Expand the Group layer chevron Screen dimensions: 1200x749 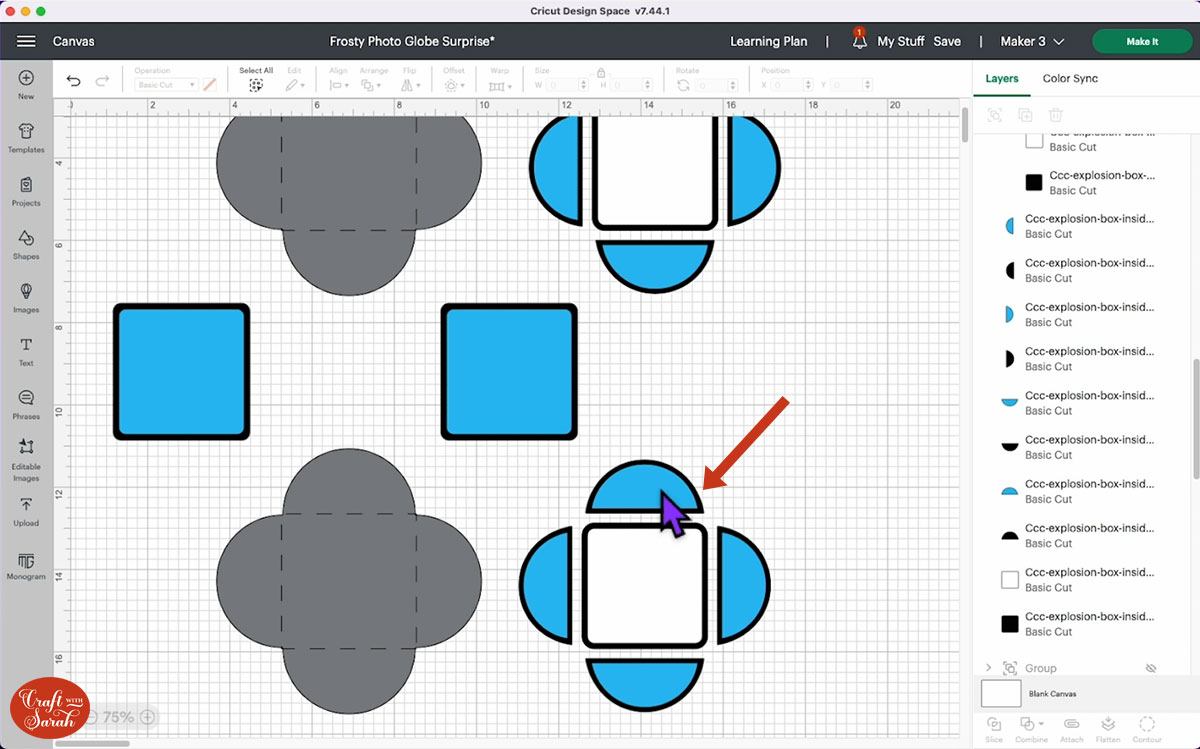[x=989, y=668]
